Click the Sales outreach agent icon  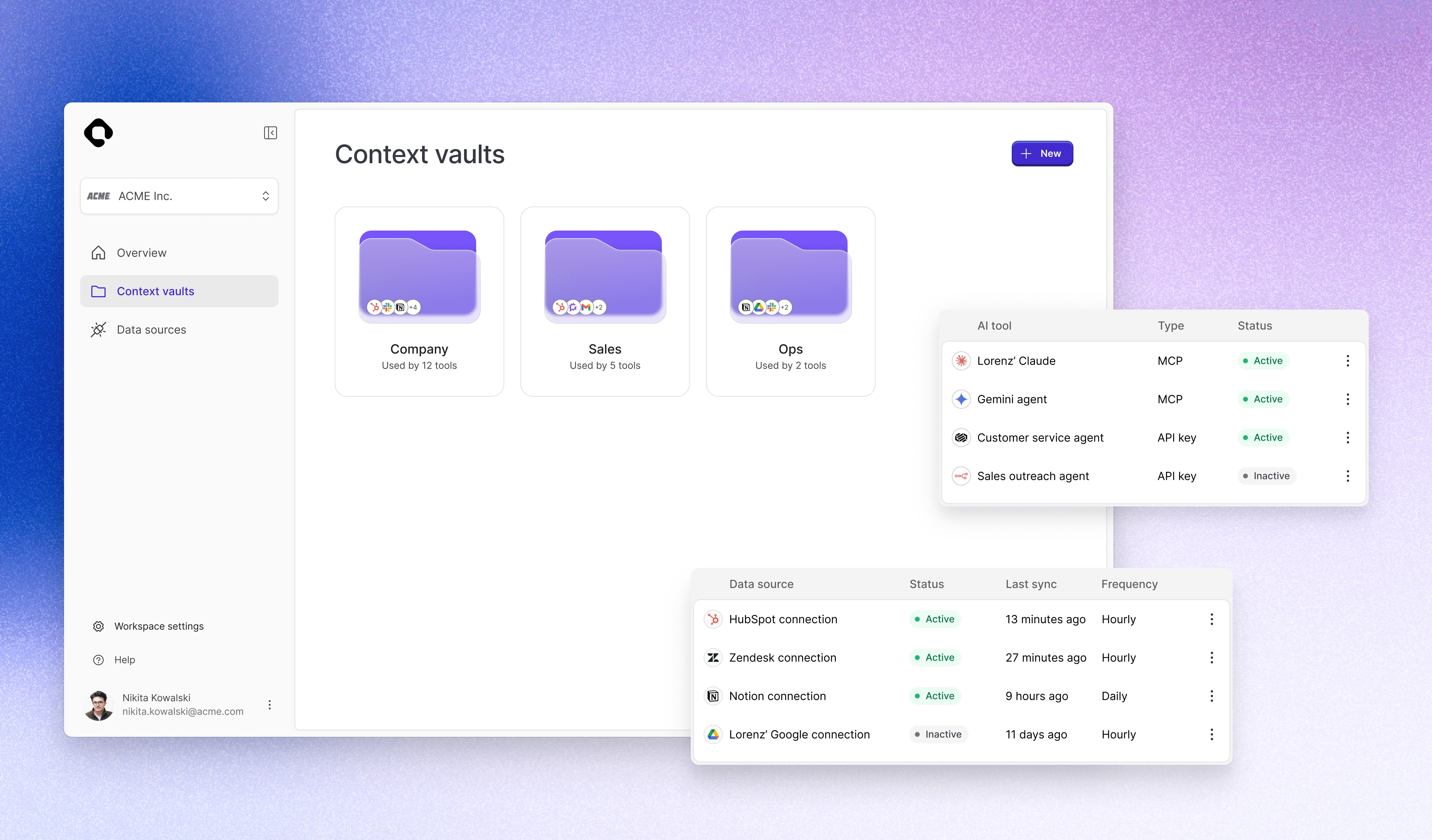[x=961, y=476]
